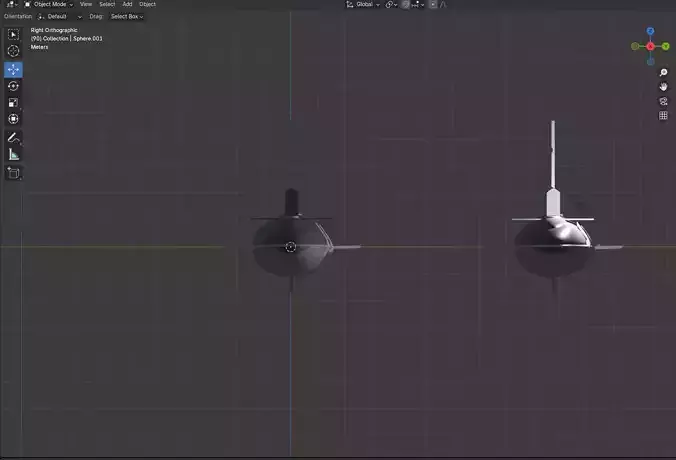
Task: Switch to the Scale tool
Action: [x=13, y=102]
